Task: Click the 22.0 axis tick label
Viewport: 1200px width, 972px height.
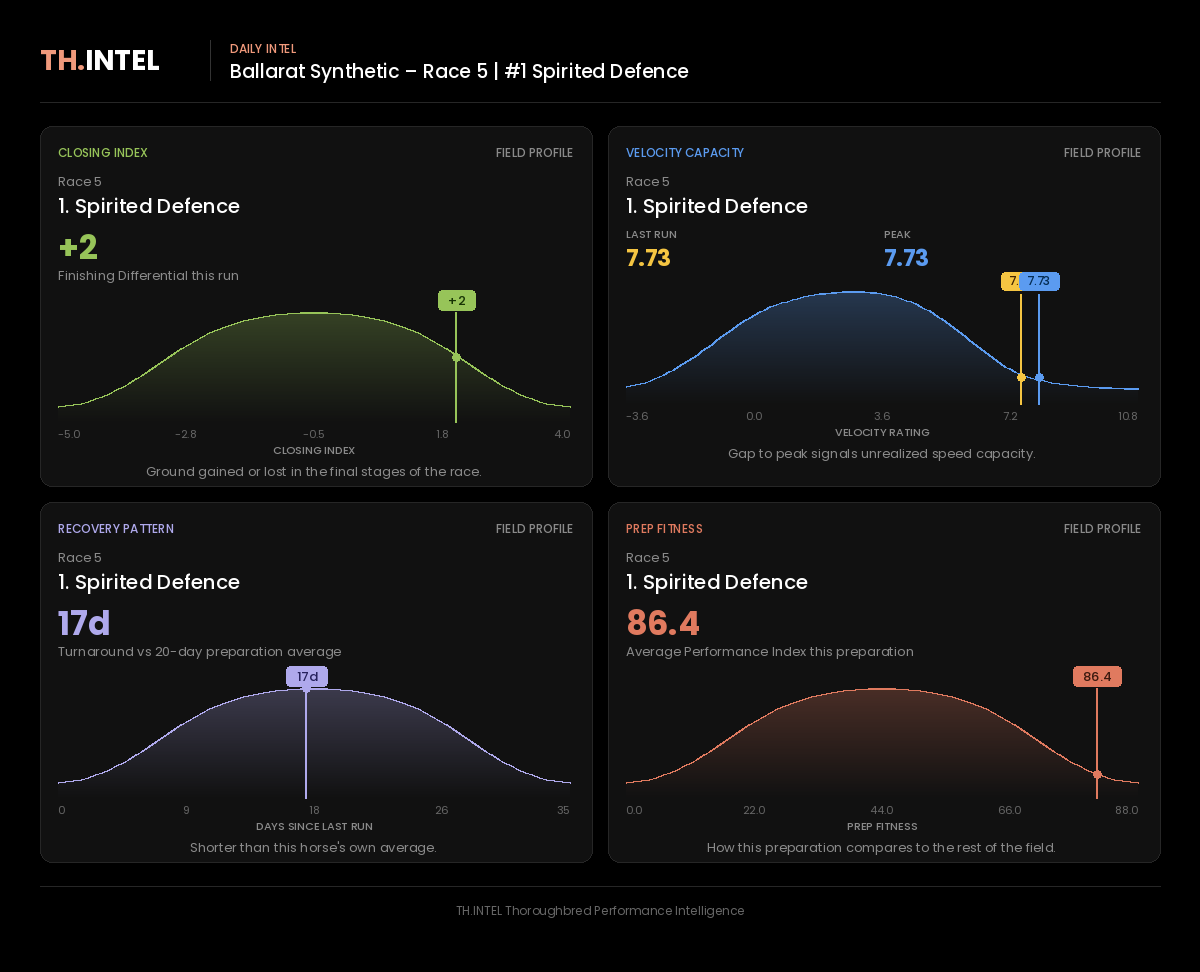Action: point(754,810)
